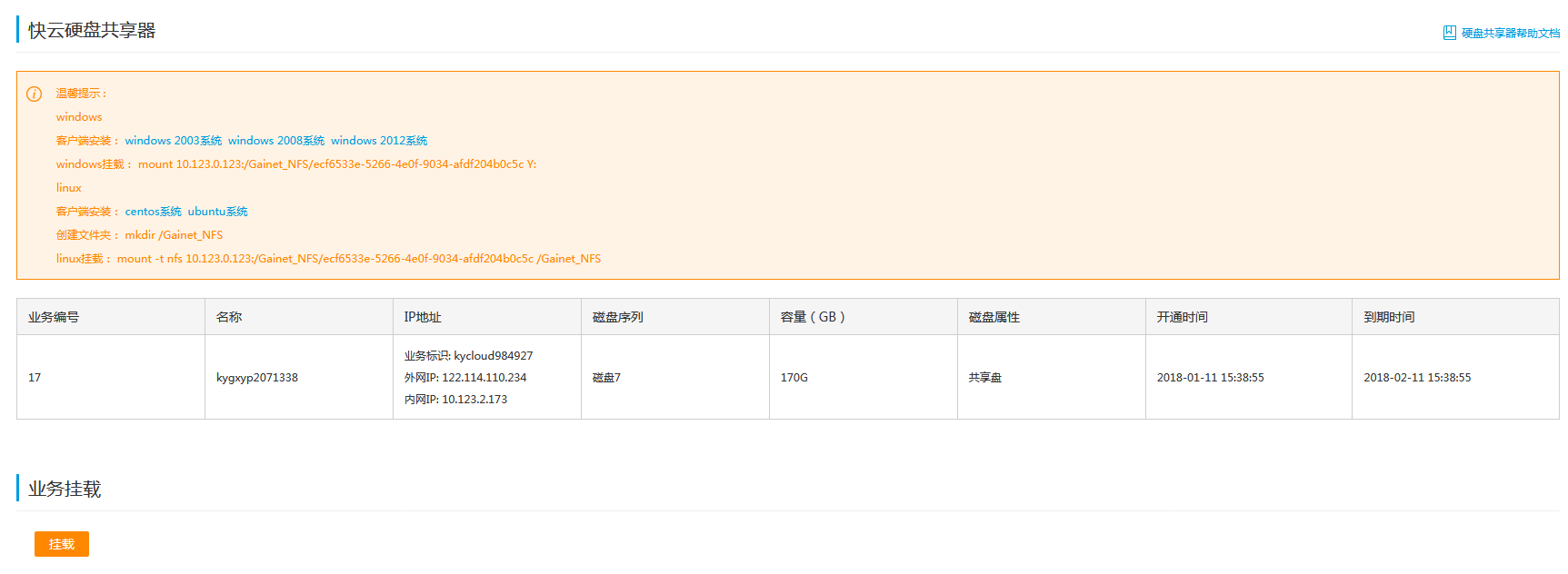
Task: Click the 内网IP 10.123.2.173 text
Action: pos(455,400)
